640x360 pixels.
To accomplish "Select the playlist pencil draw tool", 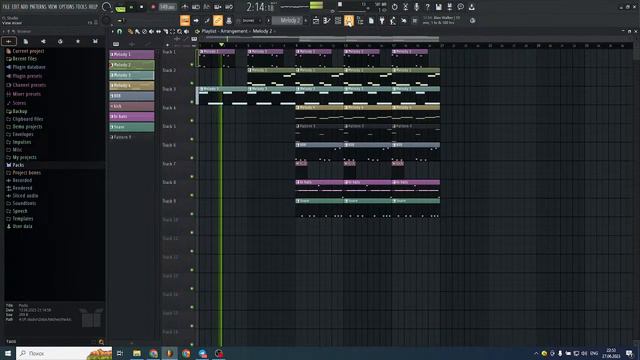I will pyautogui.click(x=130, y=31).
